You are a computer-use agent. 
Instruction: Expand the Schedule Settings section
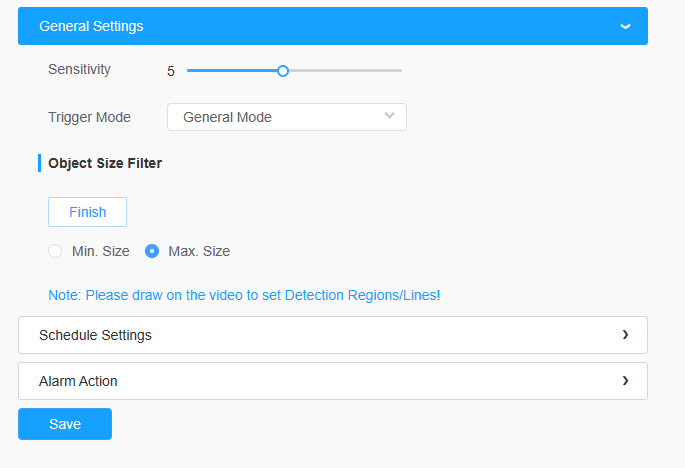pyautogui.click(x=333, y=335)
